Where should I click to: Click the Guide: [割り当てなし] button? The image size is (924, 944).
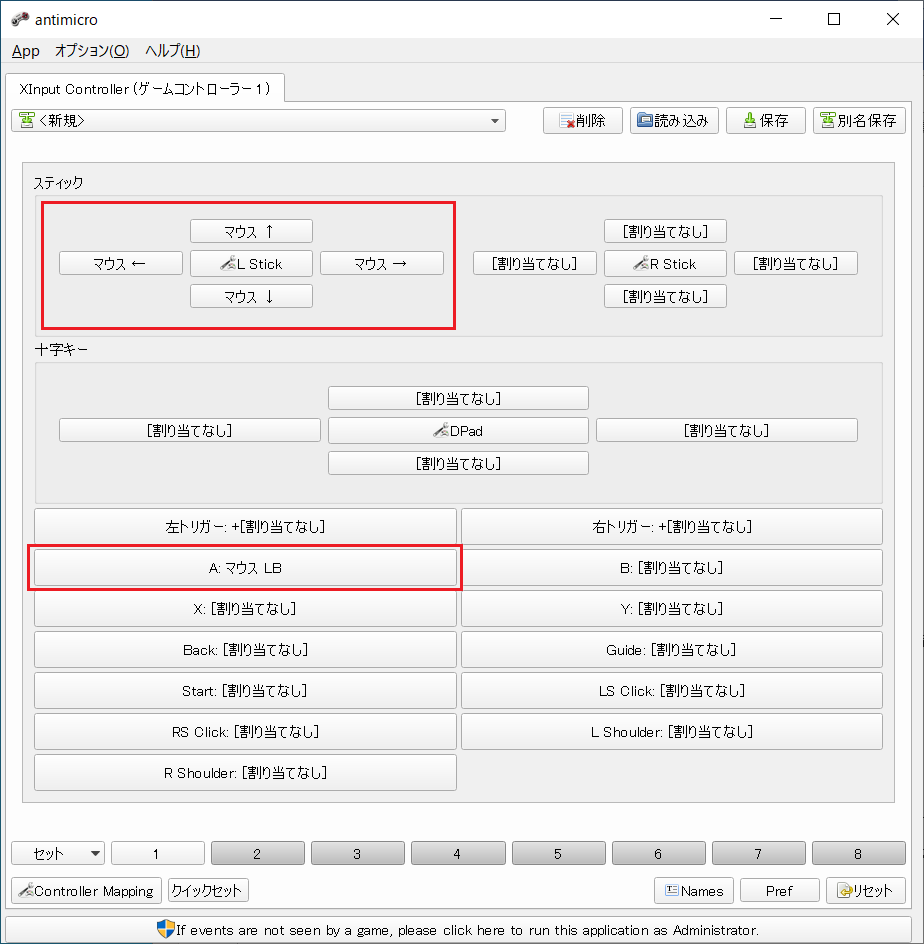coord(672,650)
